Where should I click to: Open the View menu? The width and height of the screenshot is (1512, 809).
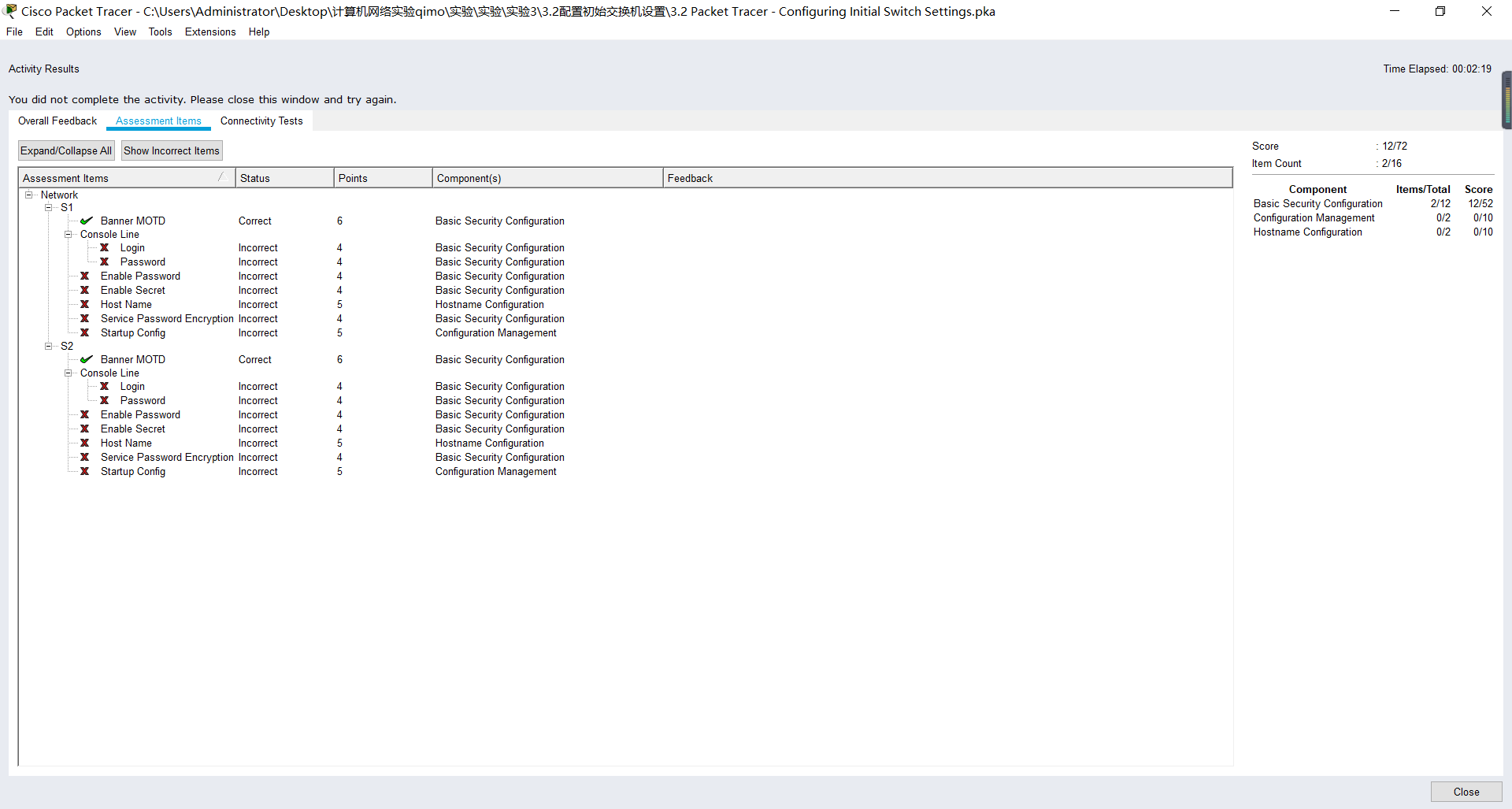(125, 32)
